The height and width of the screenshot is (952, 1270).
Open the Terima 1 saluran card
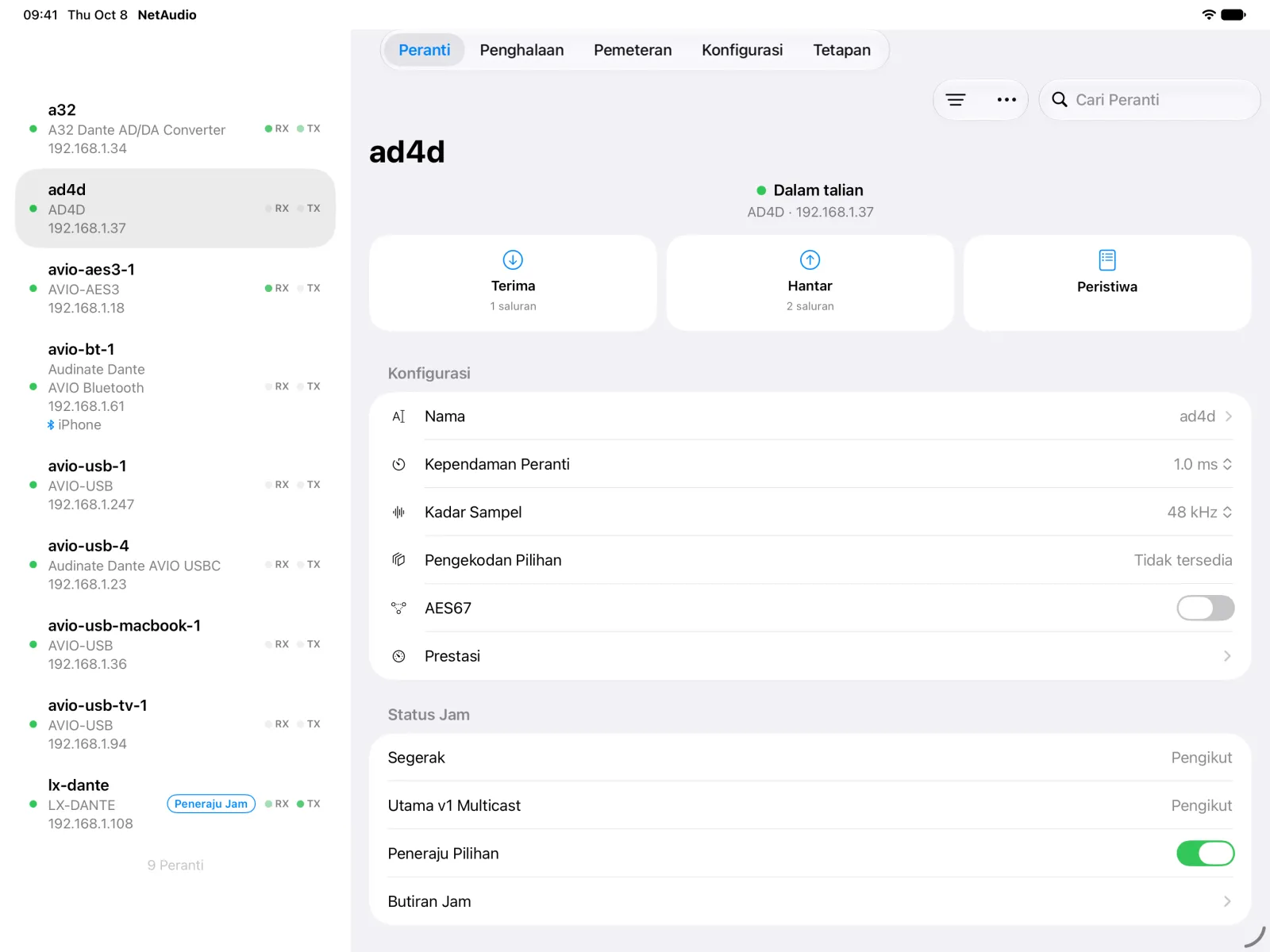point(513,282)
